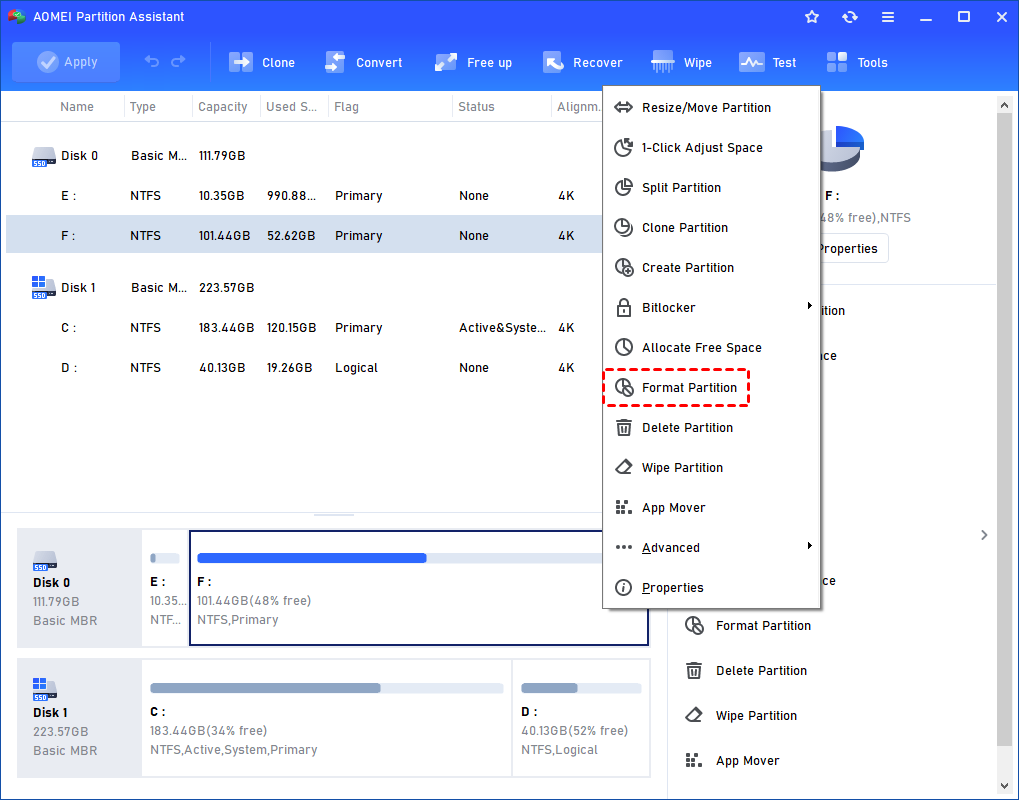Click the refresh icon in the title bar
The height and width of the screenshot is (800, 1019).
tap(849, 17)
